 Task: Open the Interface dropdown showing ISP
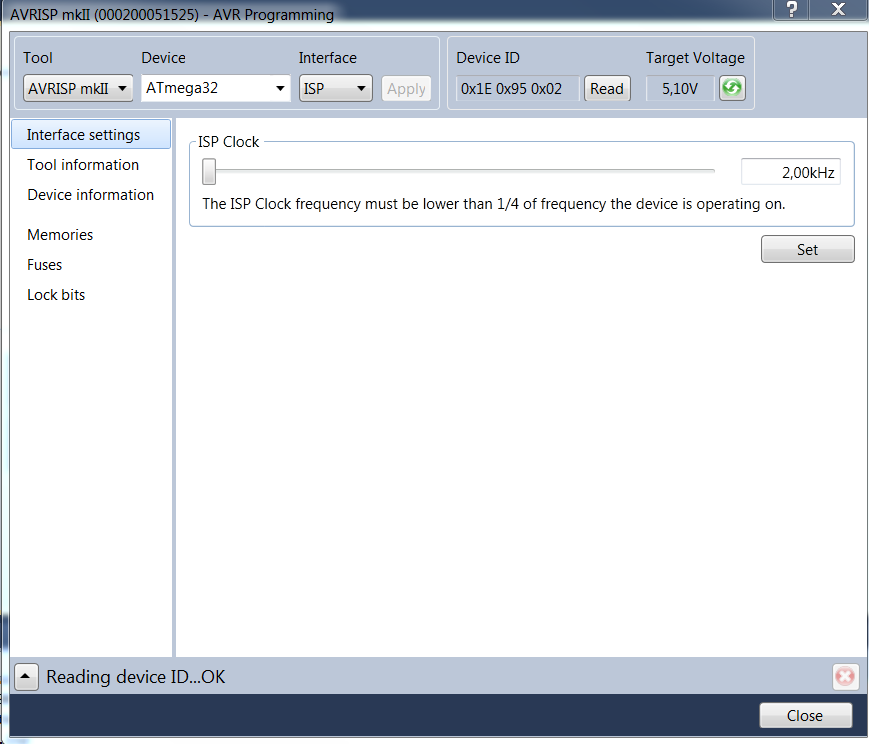click(x=335, y=88)
